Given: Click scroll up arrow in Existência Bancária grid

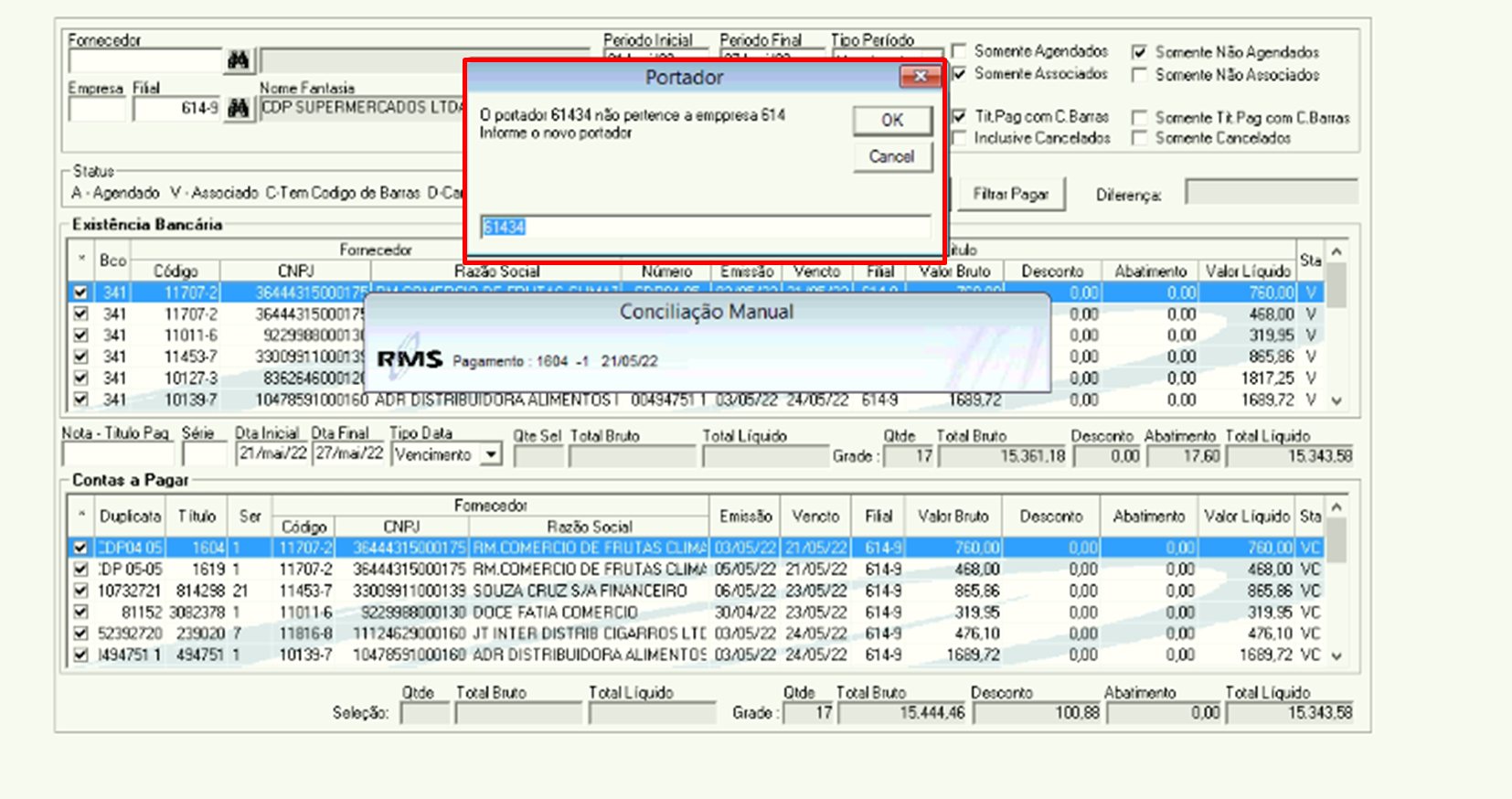Looking at the screenshot, I should pos(1336,251).
